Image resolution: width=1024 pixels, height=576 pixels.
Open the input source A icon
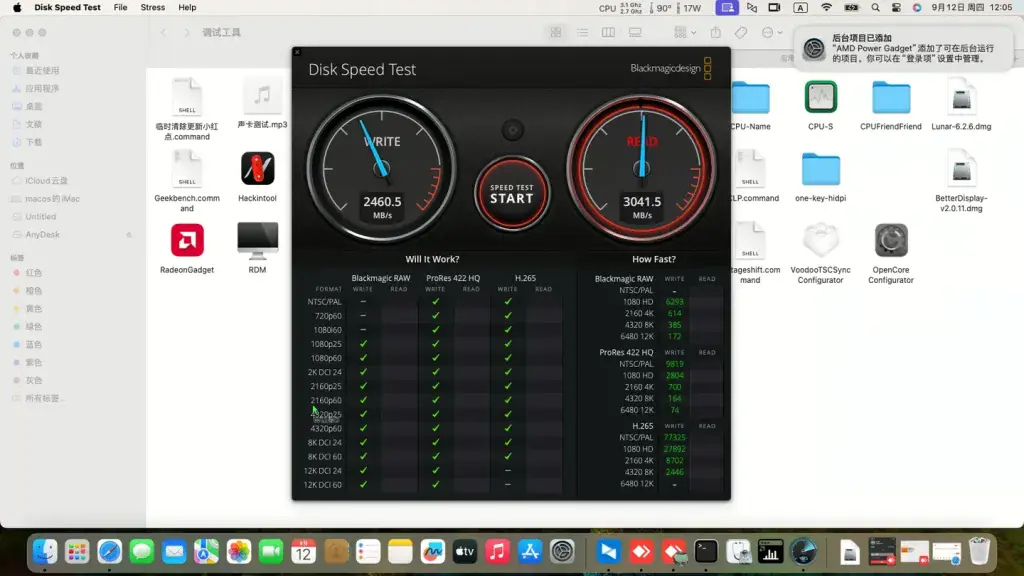click(800, 7)
